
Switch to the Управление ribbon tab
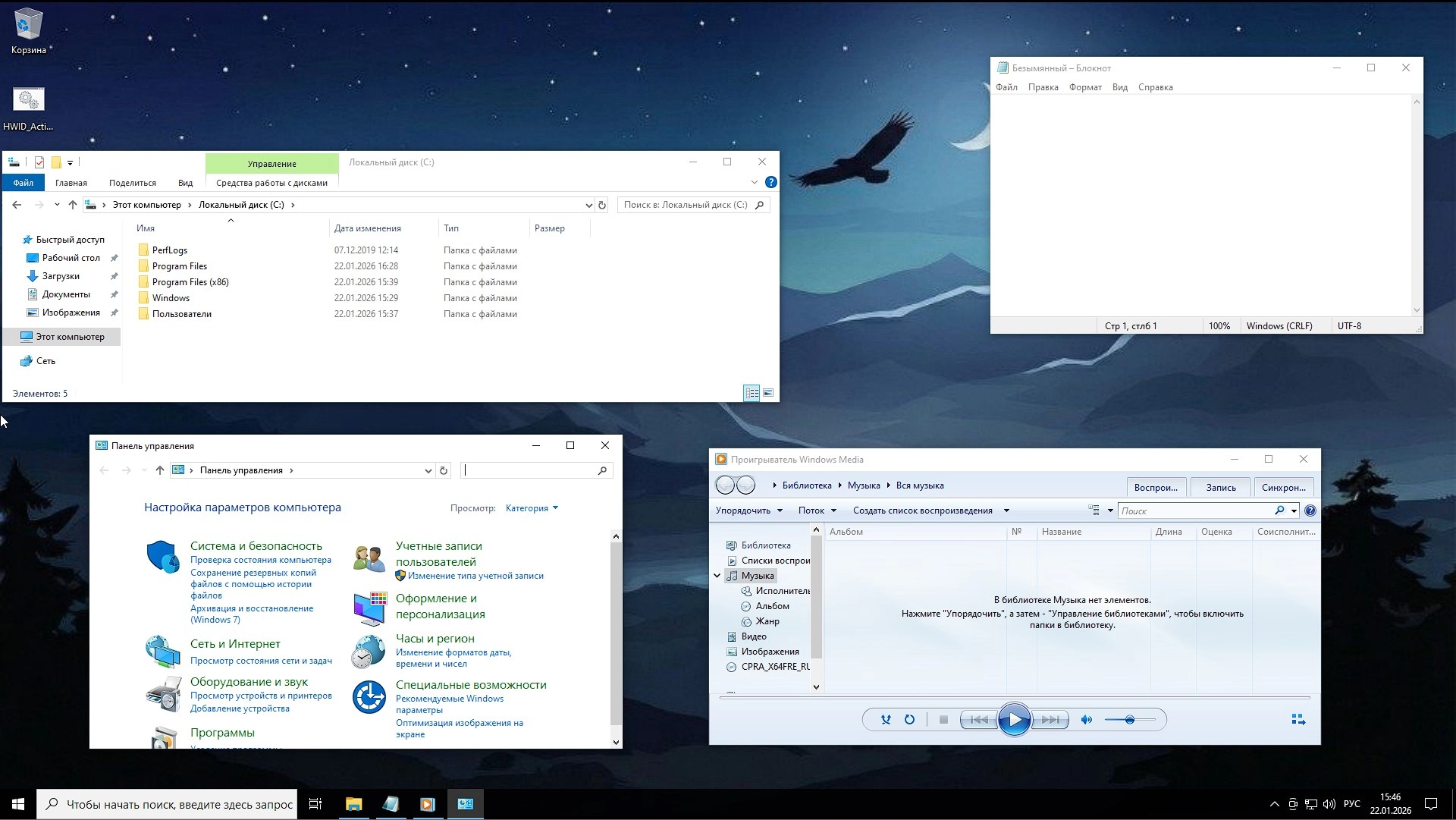pyautogui.click(x=271, y=163)
